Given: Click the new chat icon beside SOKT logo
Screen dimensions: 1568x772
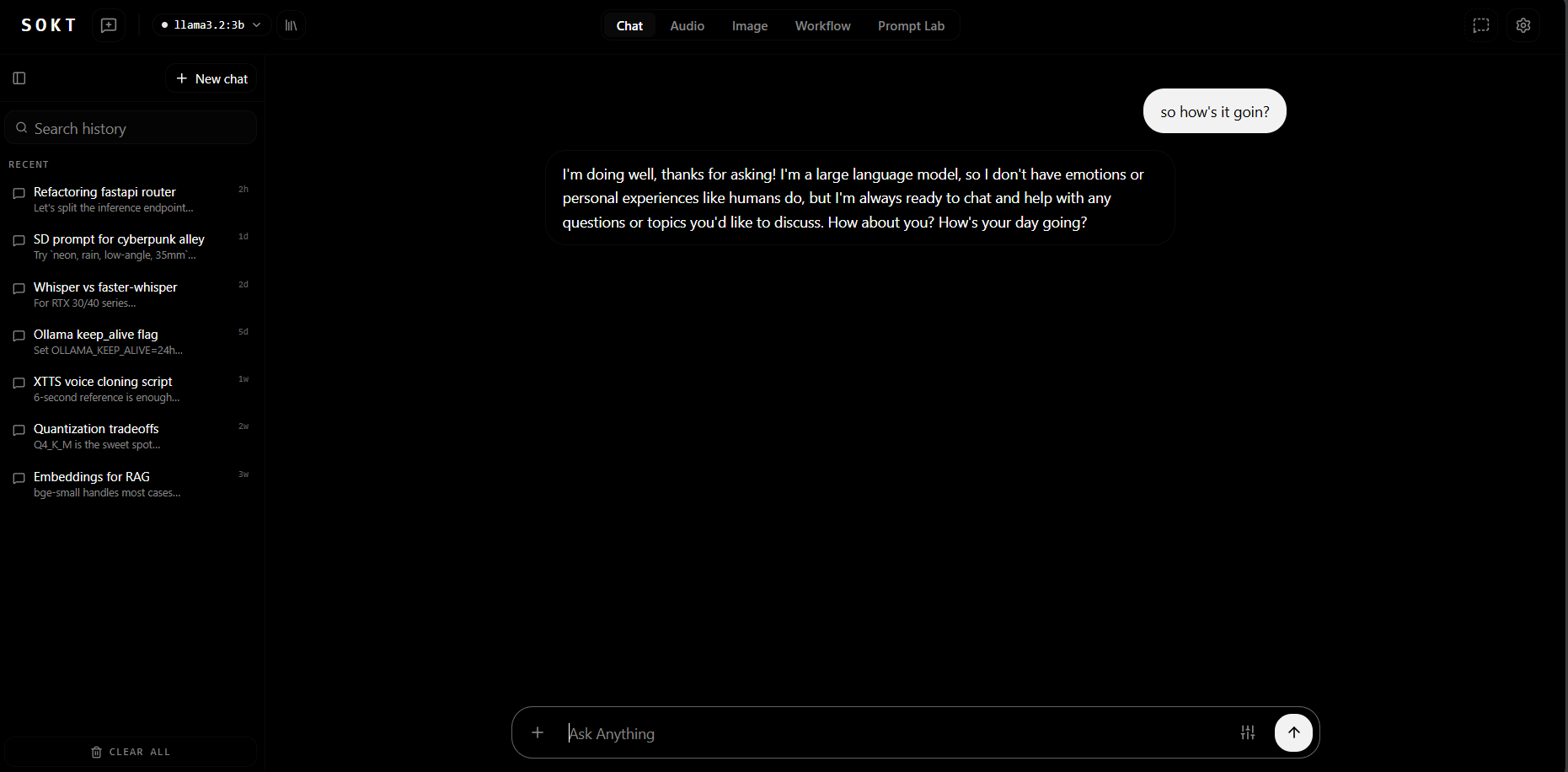Looking at the screenshot, I should [109, 25].
